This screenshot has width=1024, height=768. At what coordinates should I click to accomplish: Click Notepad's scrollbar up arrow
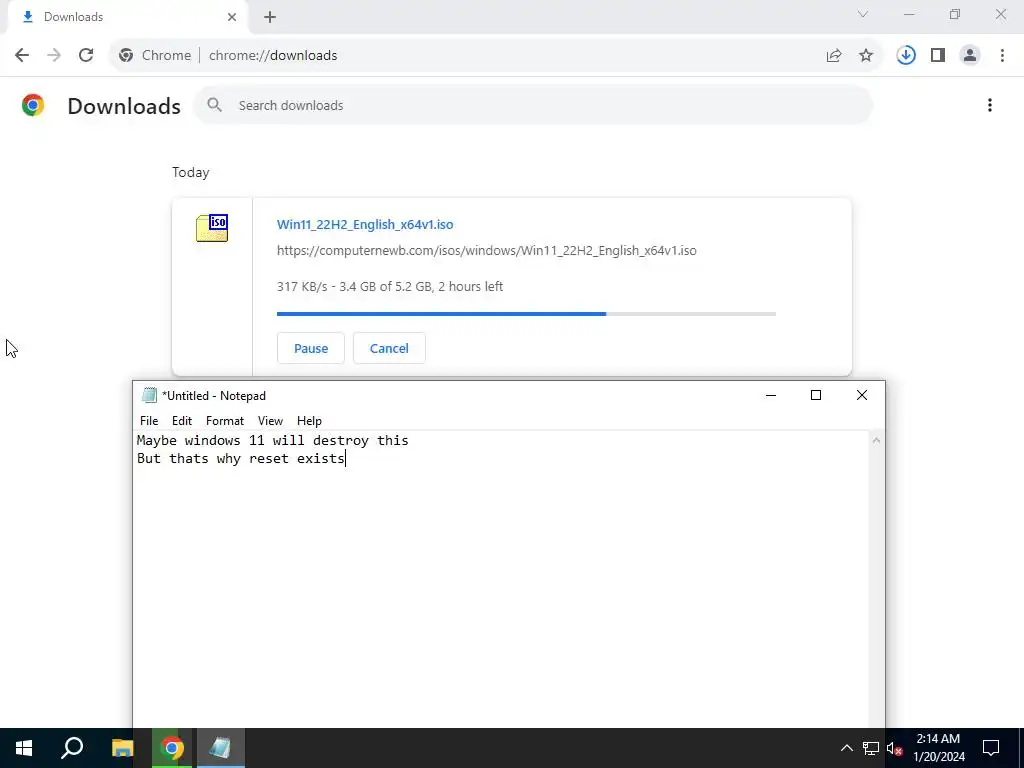pyautogui.click(x=876, y=440)
